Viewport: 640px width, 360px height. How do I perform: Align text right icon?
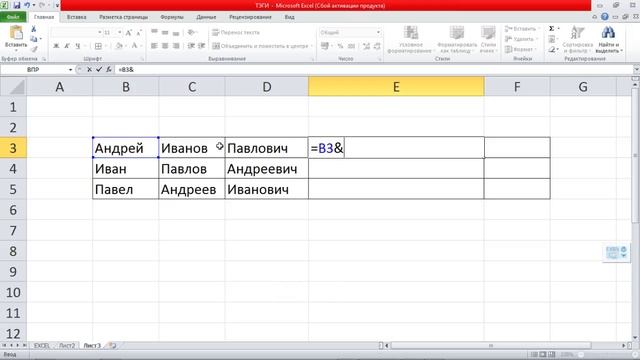tap(176, 46)
